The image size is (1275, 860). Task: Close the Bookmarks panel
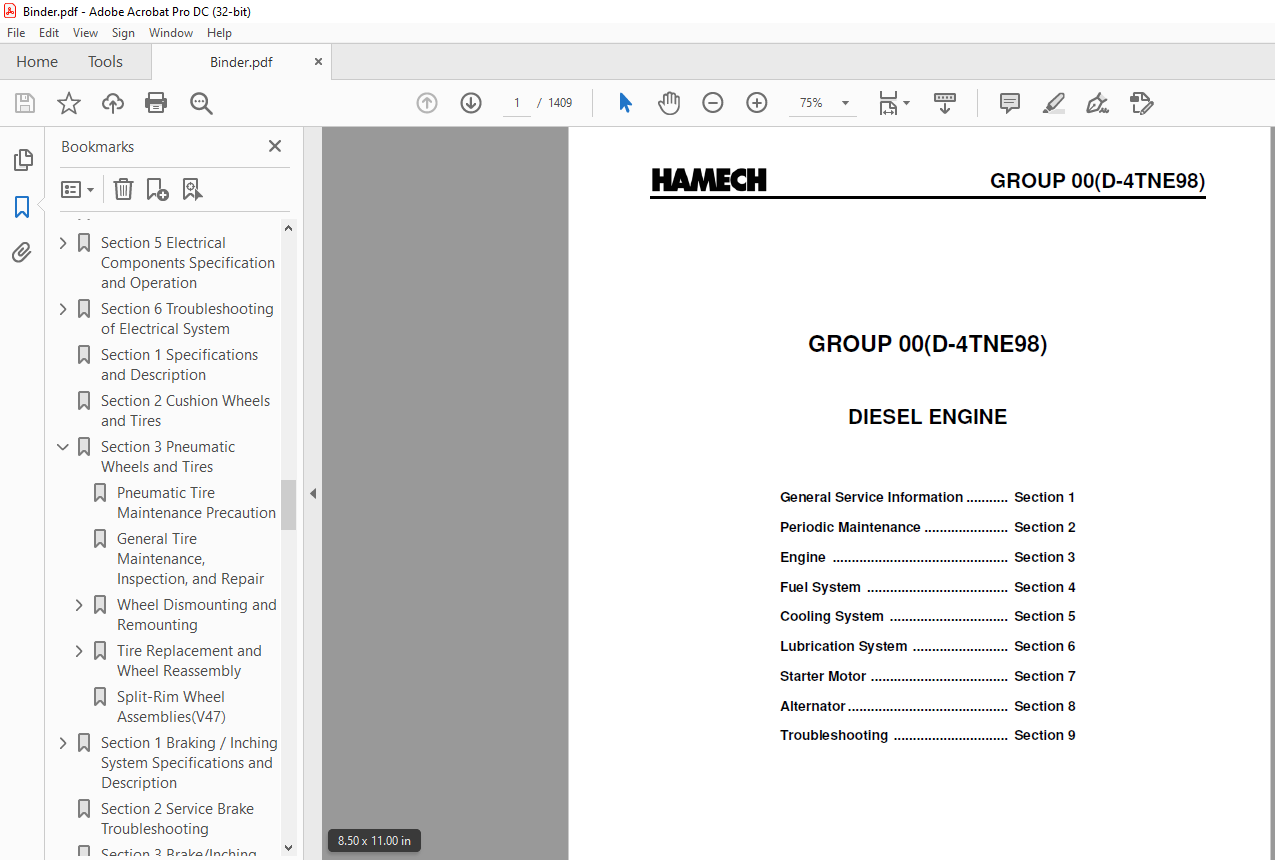tap(275, 146)
